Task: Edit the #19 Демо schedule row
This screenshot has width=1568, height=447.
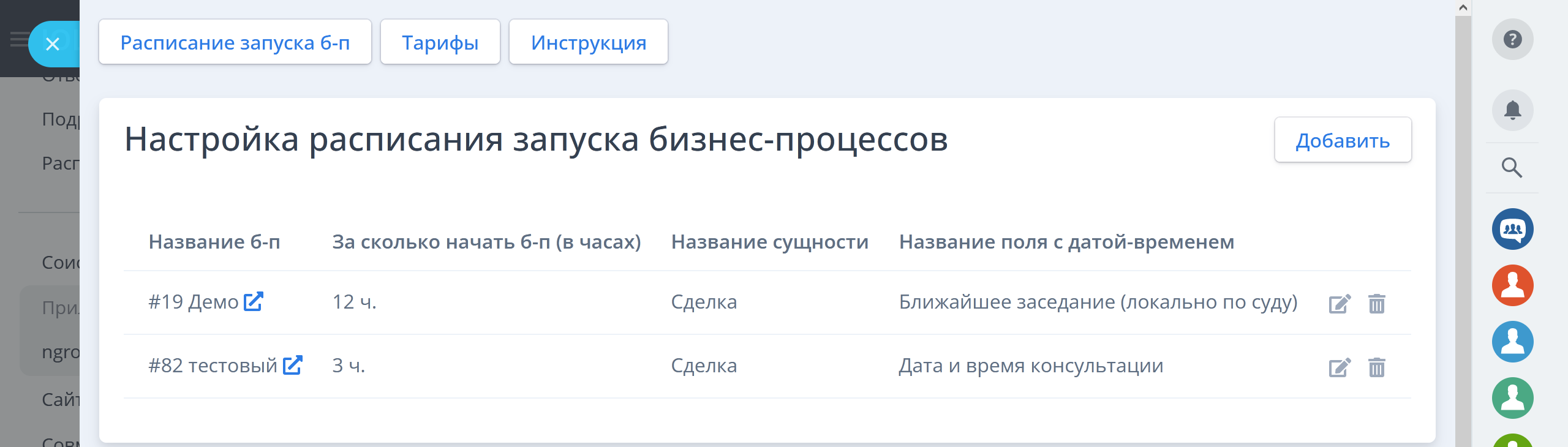Action: (1340, 304)
